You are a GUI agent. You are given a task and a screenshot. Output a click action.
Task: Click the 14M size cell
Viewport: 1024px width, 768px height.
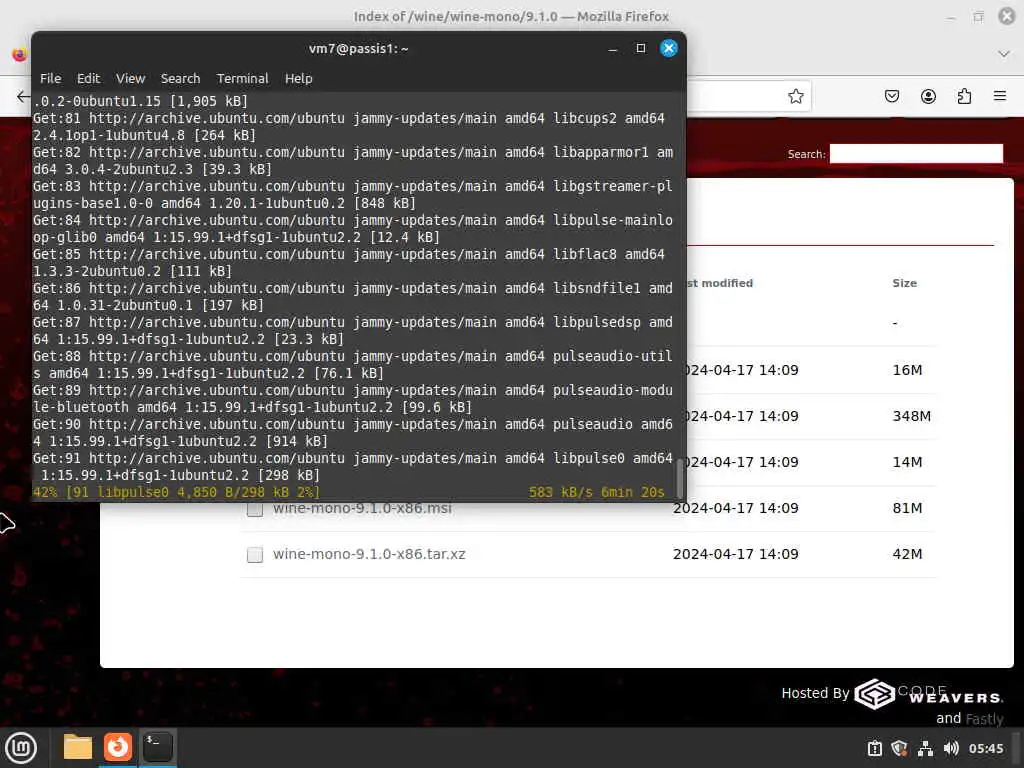[x=907, y=462]
